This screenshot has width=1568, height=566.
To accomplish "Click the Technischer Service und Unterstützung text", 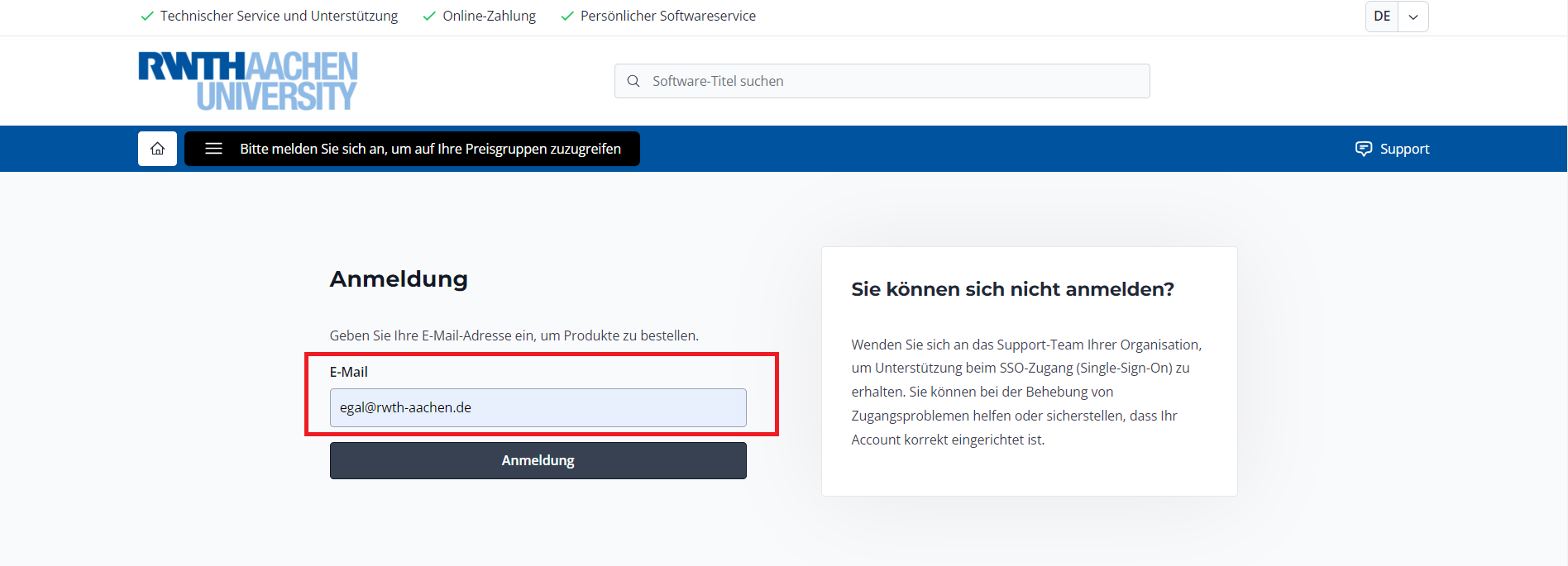I will click(x=279, y=16).
